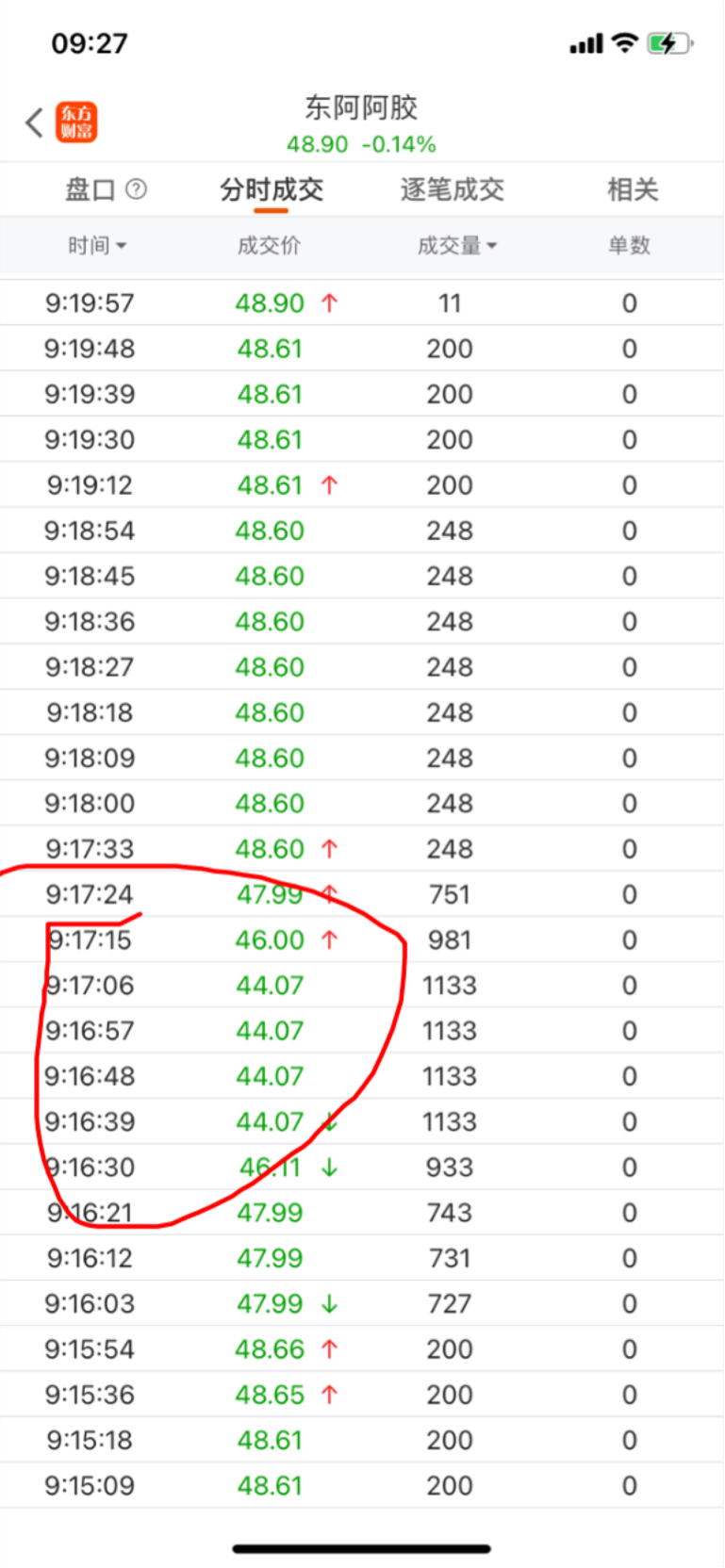
Task: Select the 9:19:39 row time
Action: coord(90,394)
